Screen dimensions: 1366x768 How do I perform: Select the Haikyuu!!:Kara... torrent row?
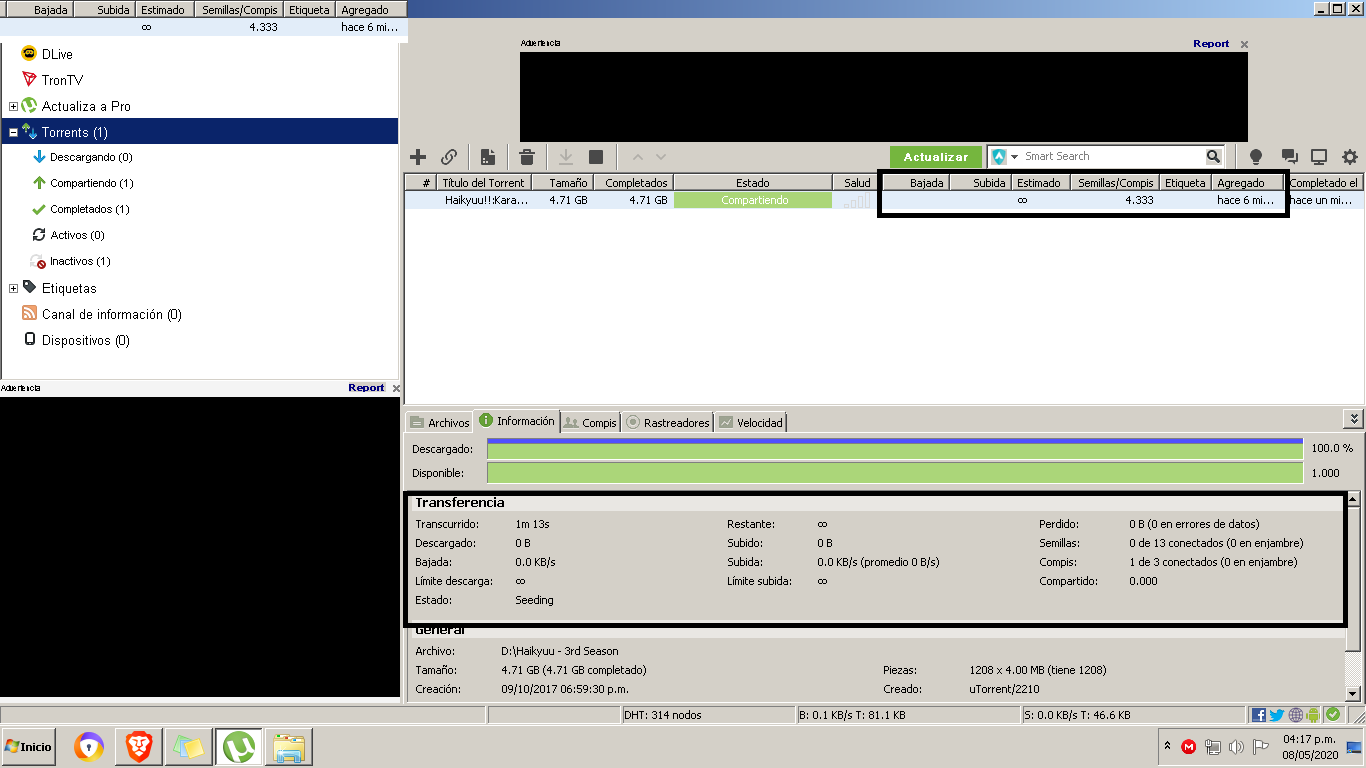point(883,200)
